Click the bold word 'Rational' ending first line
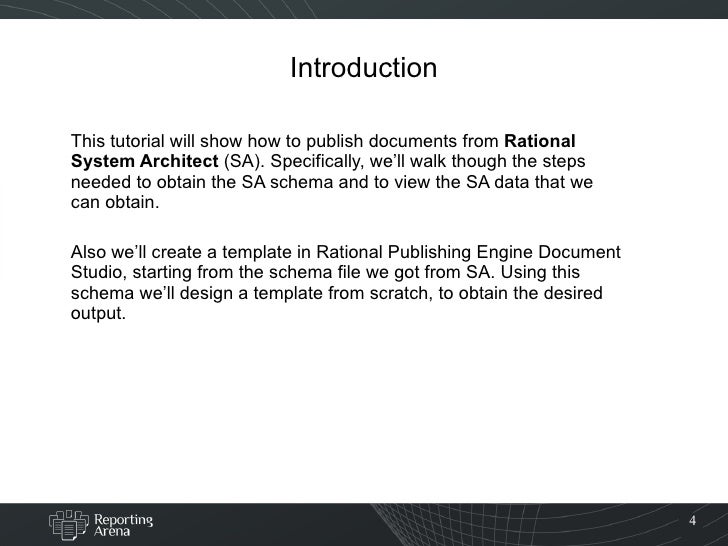Screen dimensions: 728x546 click(x=540, y=141)
